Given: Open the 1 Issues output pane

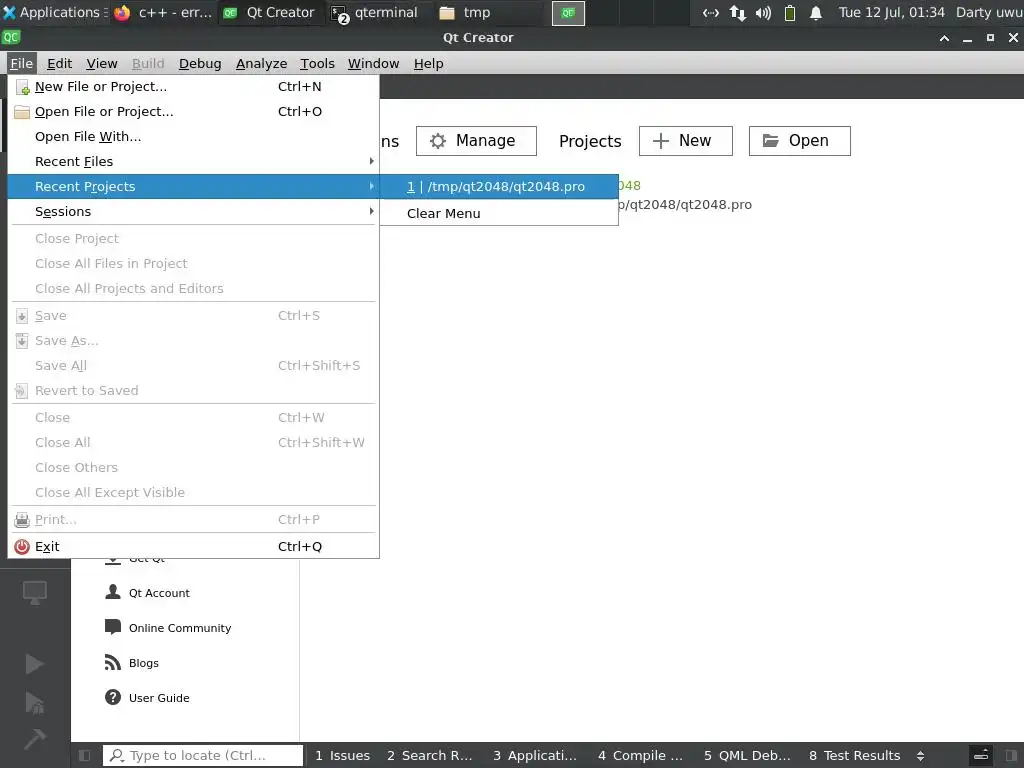Looking at the screenshot, I should click(x=342, y=756).
